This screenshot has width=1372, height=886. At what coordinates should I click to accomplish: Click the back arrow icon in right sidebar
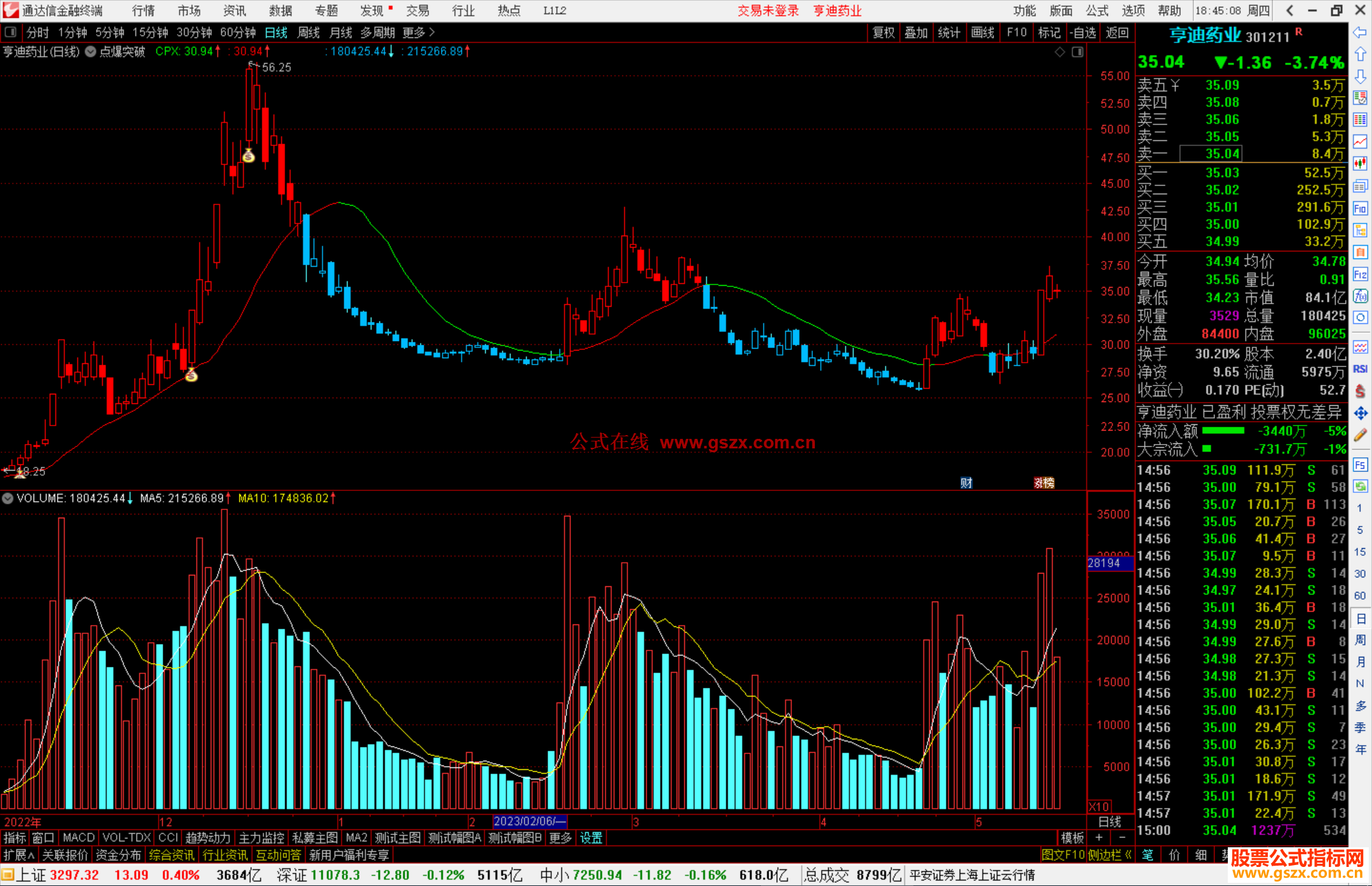pos(1360,32)
